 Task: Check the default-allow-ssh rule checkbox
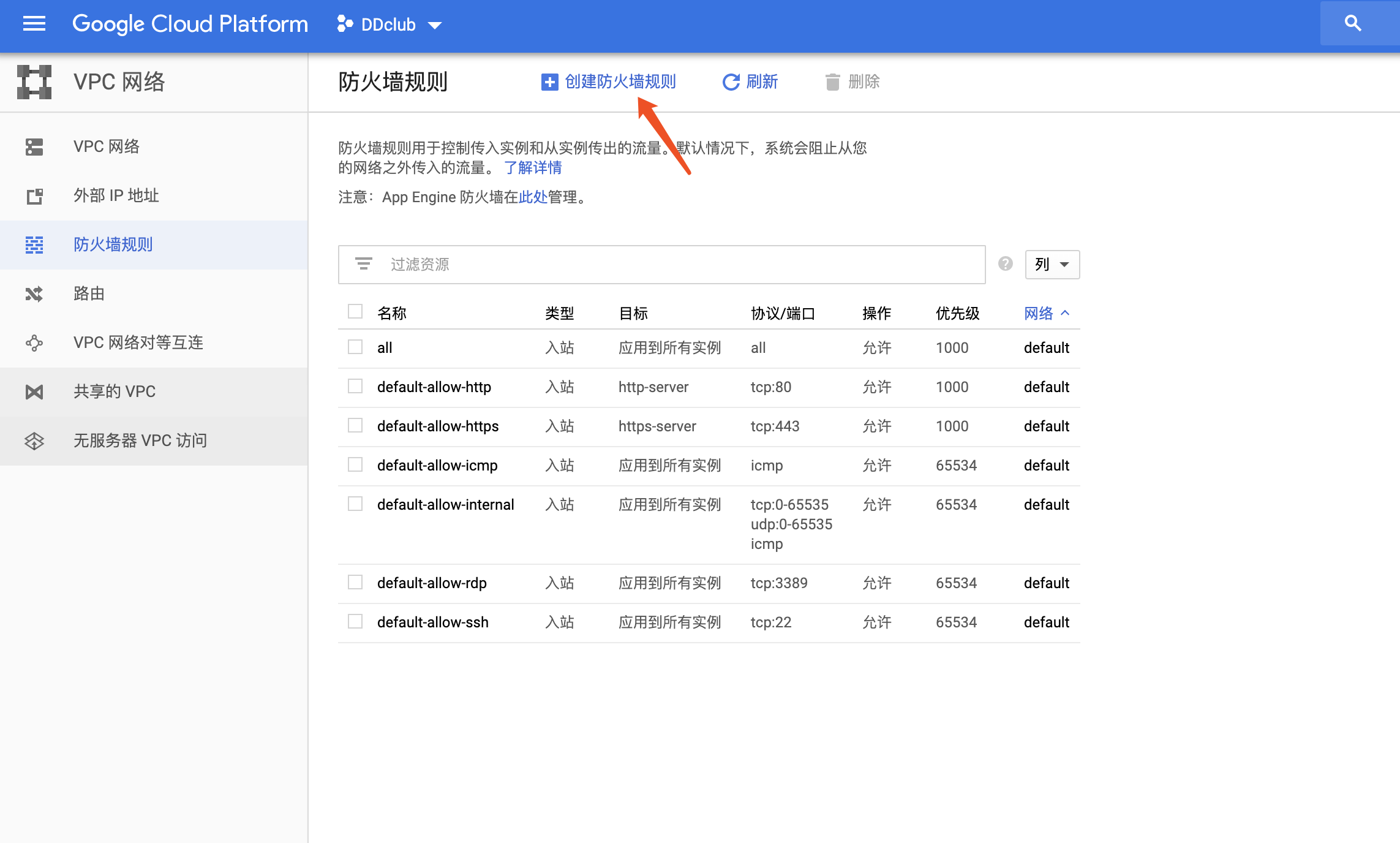[355, 621]
